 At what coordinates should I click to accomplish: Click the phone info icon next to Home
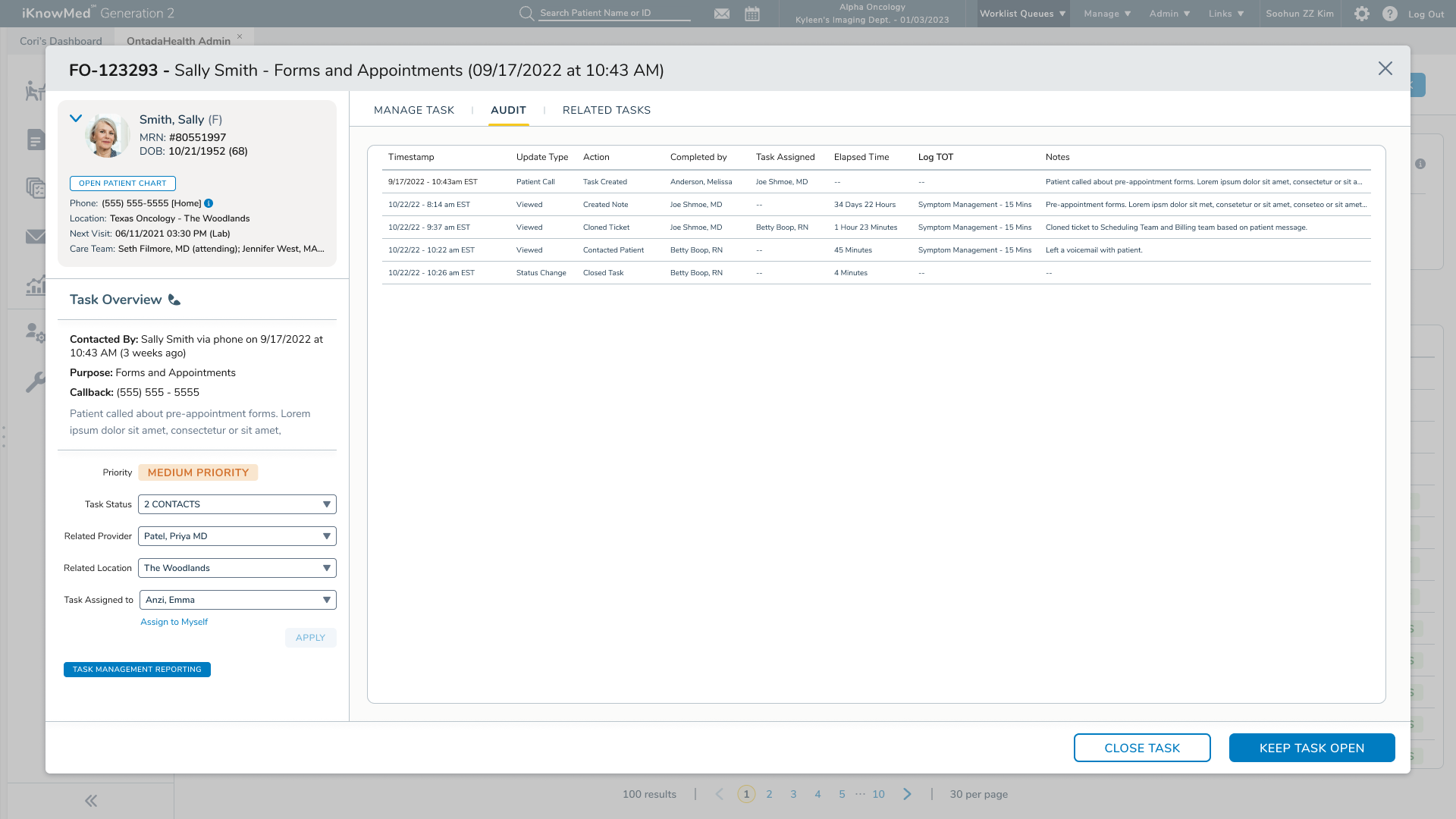point(209,203)
